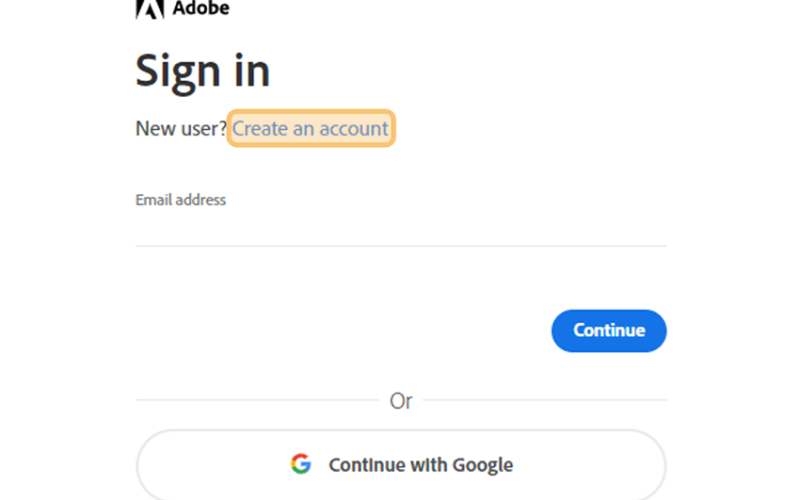Click the divider line right of "Or"

[x=545, y=400]
